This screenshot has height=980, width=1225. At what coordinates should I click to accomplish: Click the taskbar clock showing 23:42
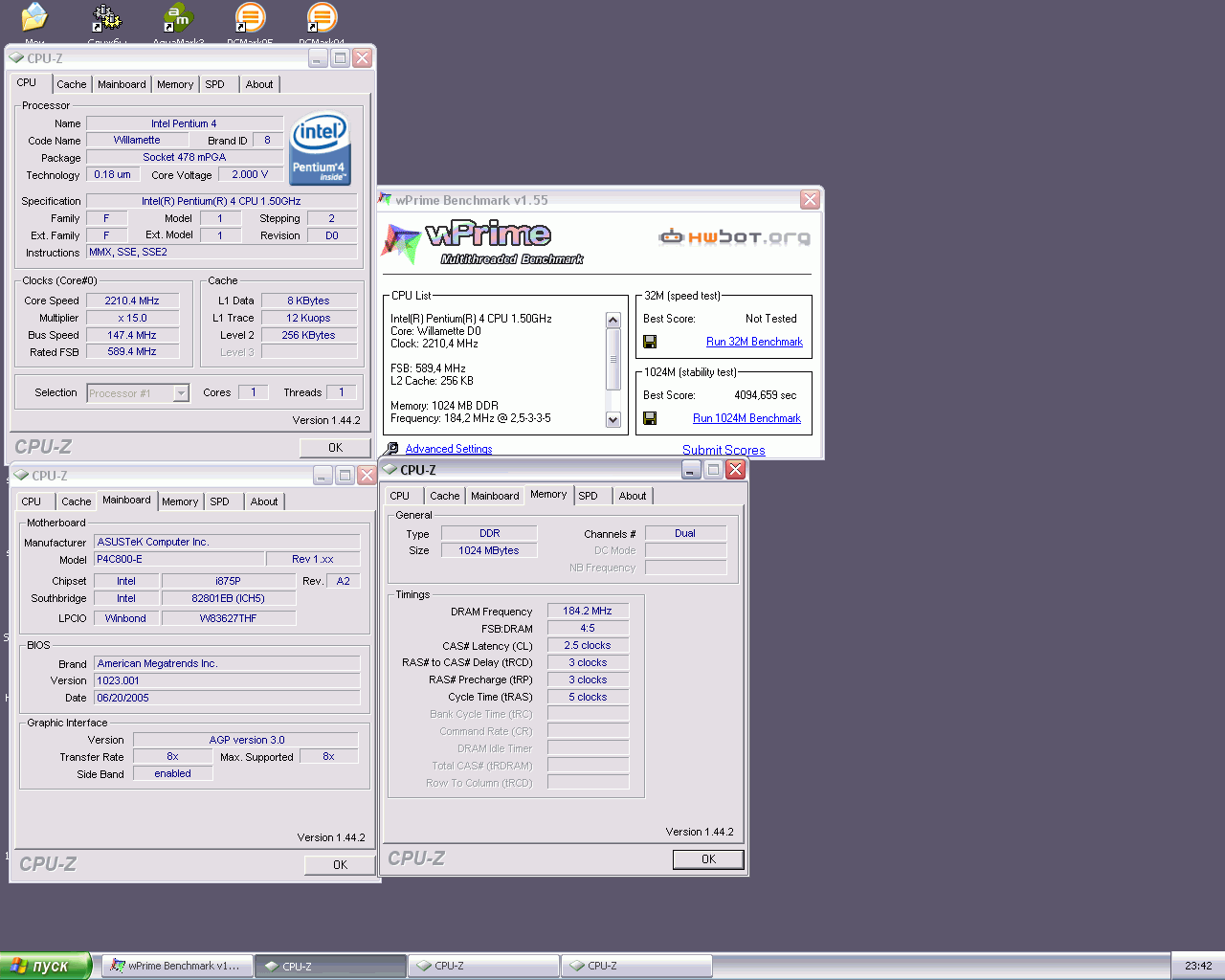1198,966
